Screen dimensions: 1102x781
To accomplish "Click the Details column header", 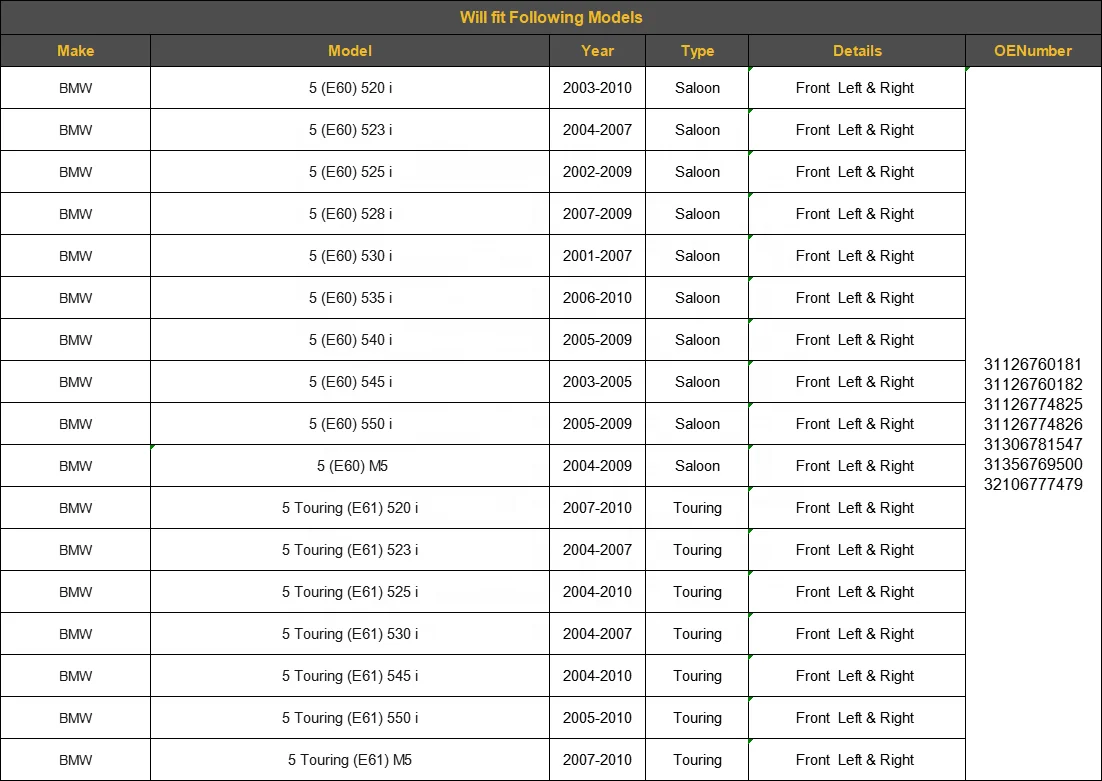I will tap(857, 51).
